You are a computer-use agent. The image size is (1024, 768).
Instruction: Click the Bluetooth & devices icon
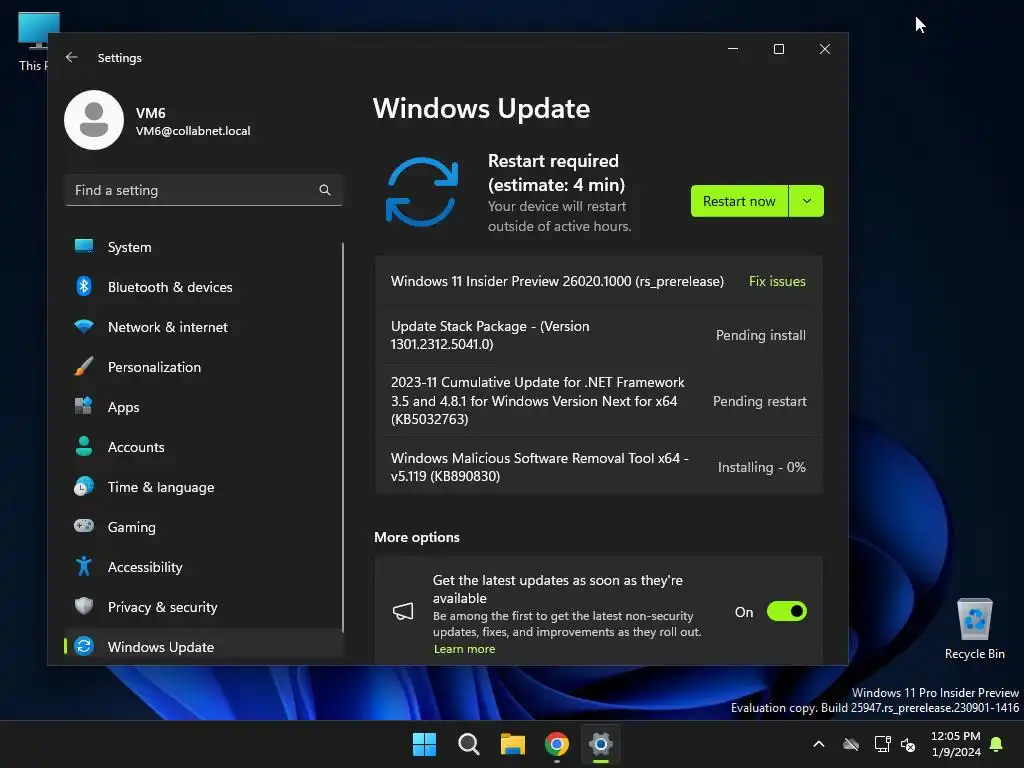pyautogui.click(x=84, y=286)
